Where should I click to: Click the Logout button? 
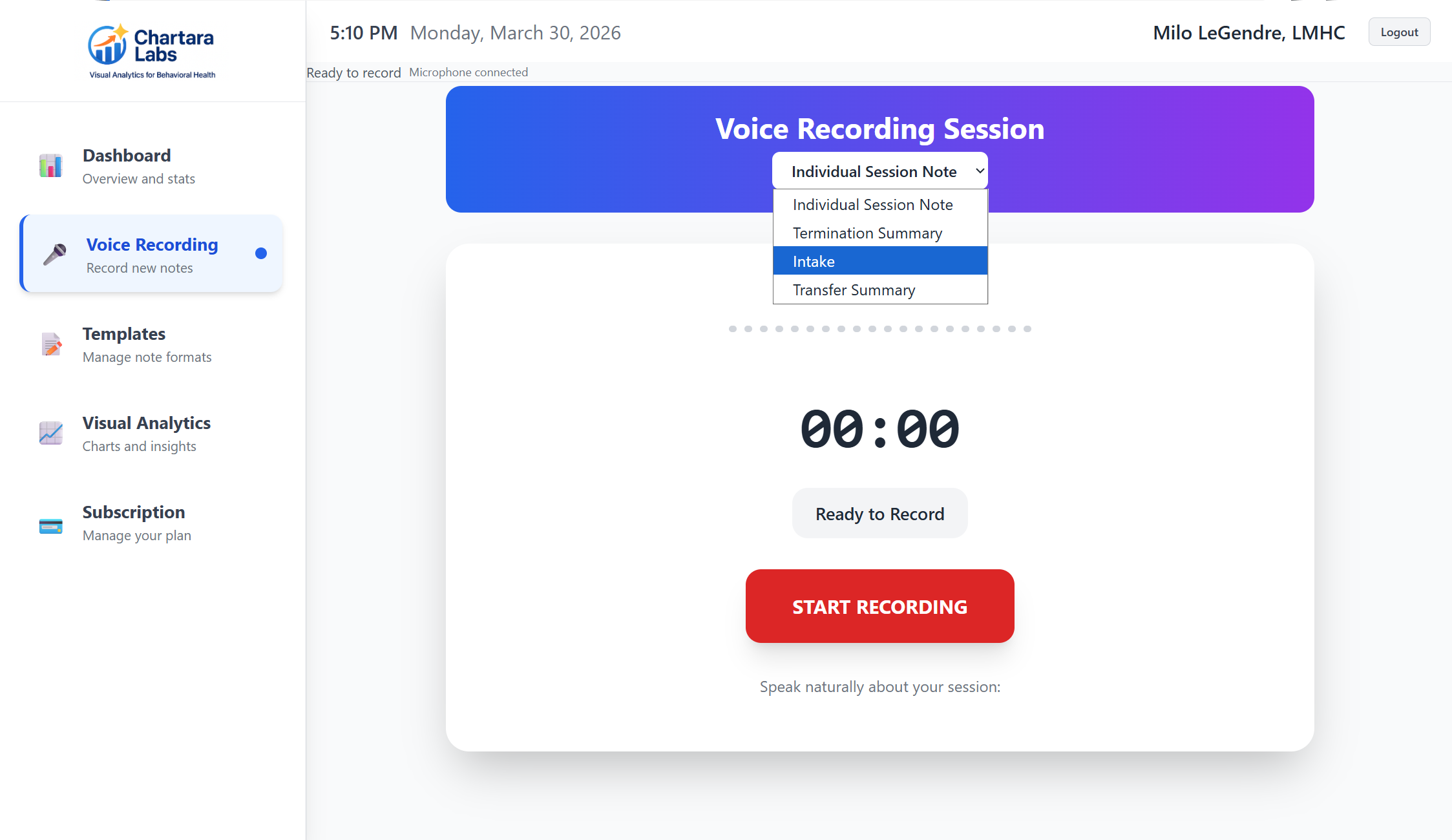tap(1399, 32)
